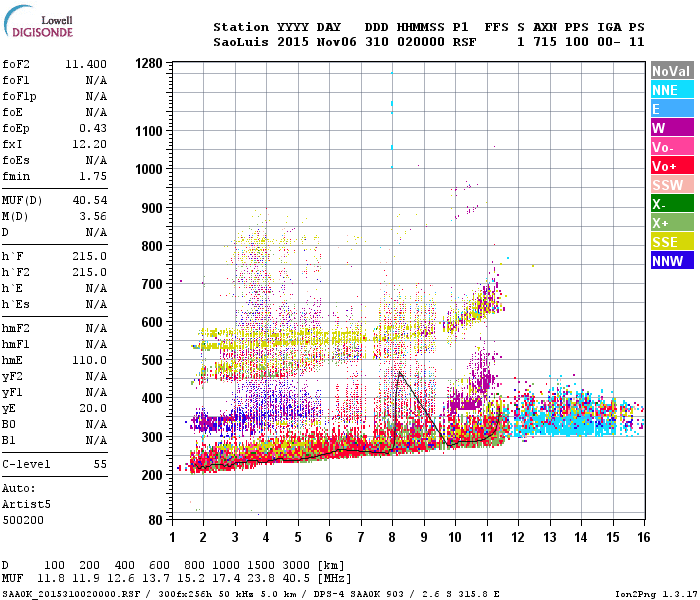Click the SaoLuis station name
This screenshot has height=600, width=700.
coord(241,42)
